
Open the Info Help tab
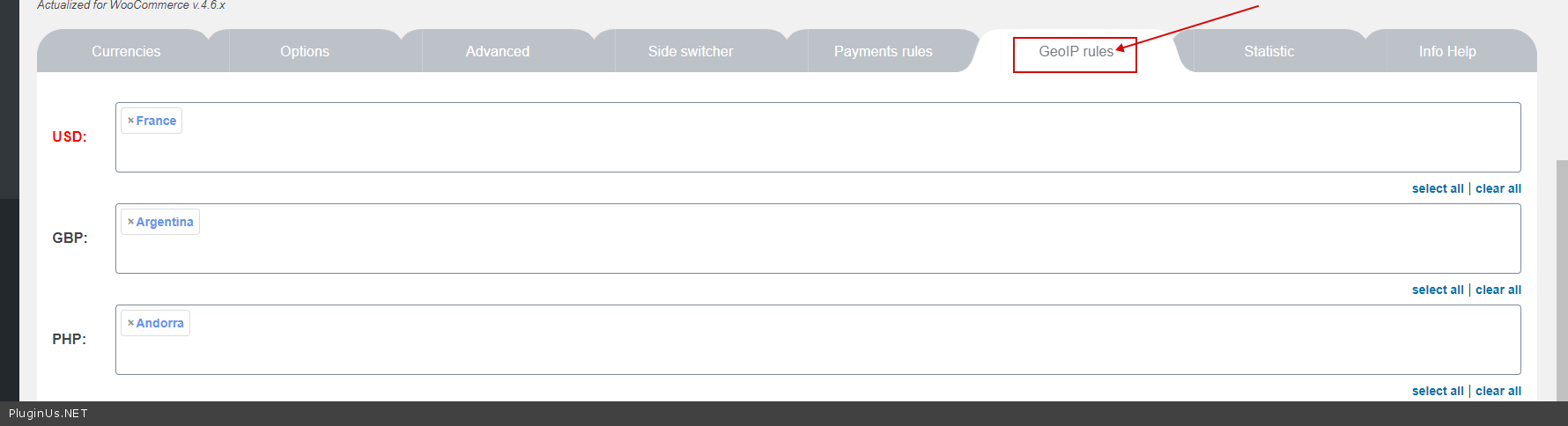[1447, 51]
